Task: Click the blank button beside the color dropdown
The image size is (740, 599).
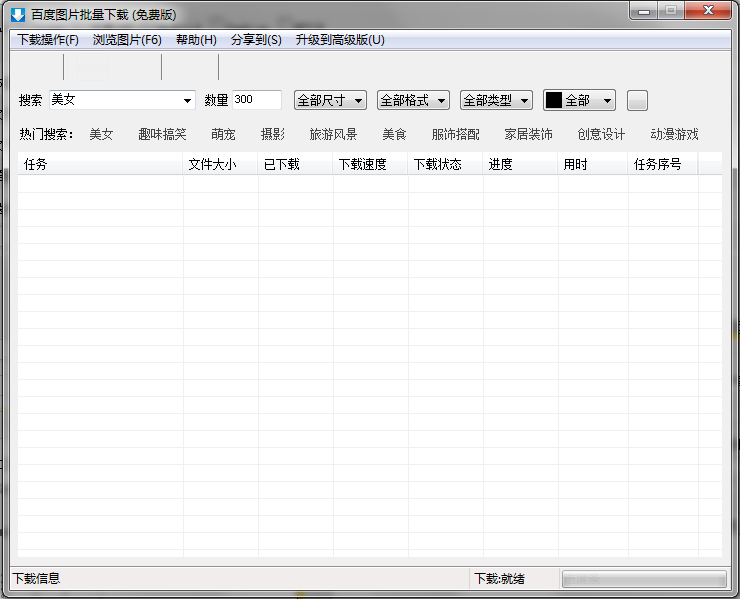Action: (637, 101)
